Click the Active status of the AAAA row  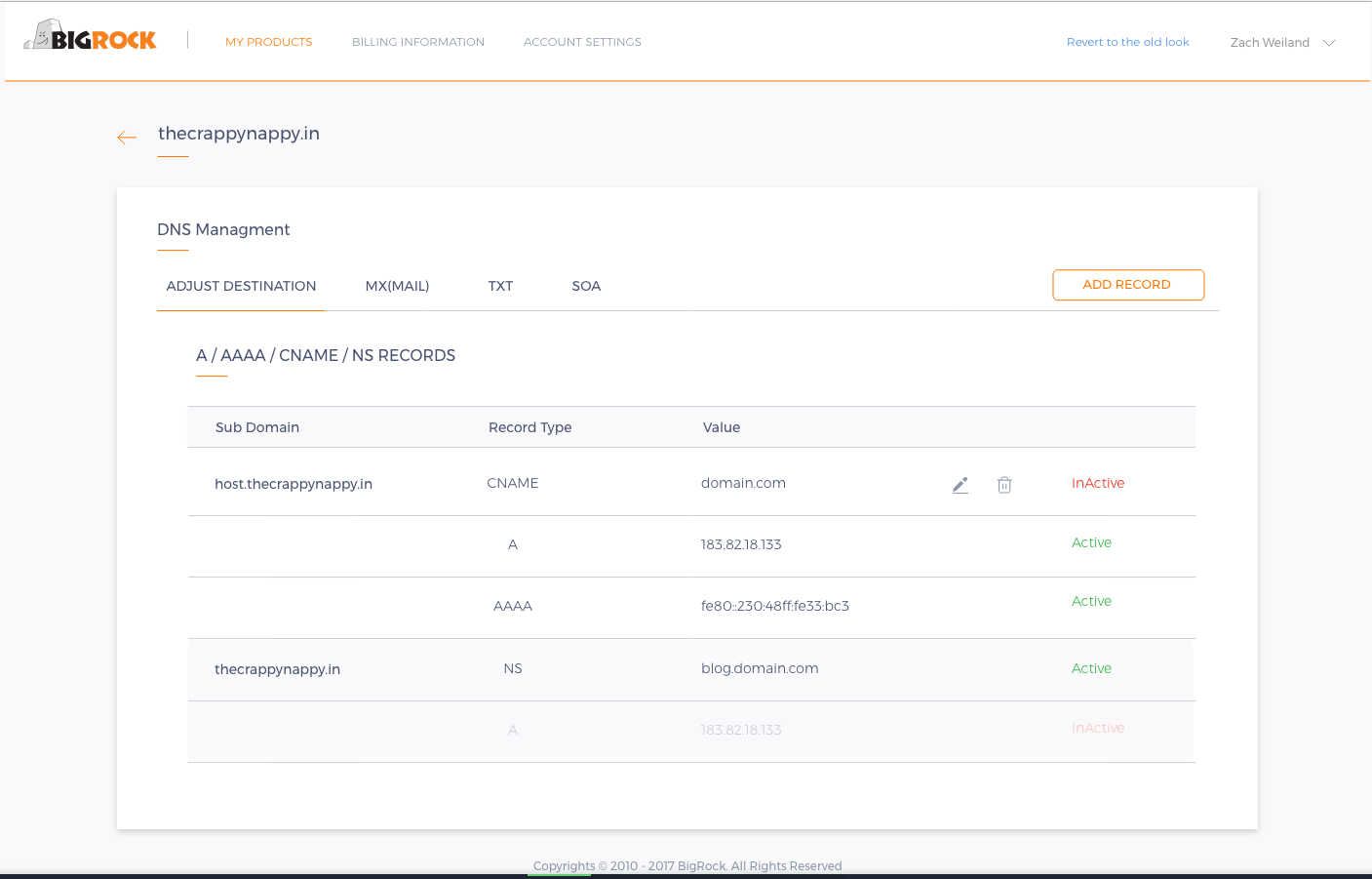[x=1091, y=601]
